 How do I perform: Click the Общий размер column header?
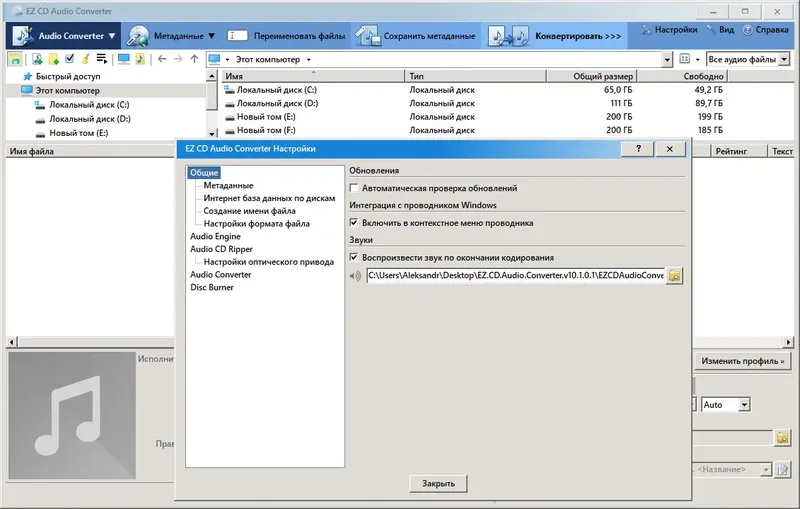pos(592,76)
